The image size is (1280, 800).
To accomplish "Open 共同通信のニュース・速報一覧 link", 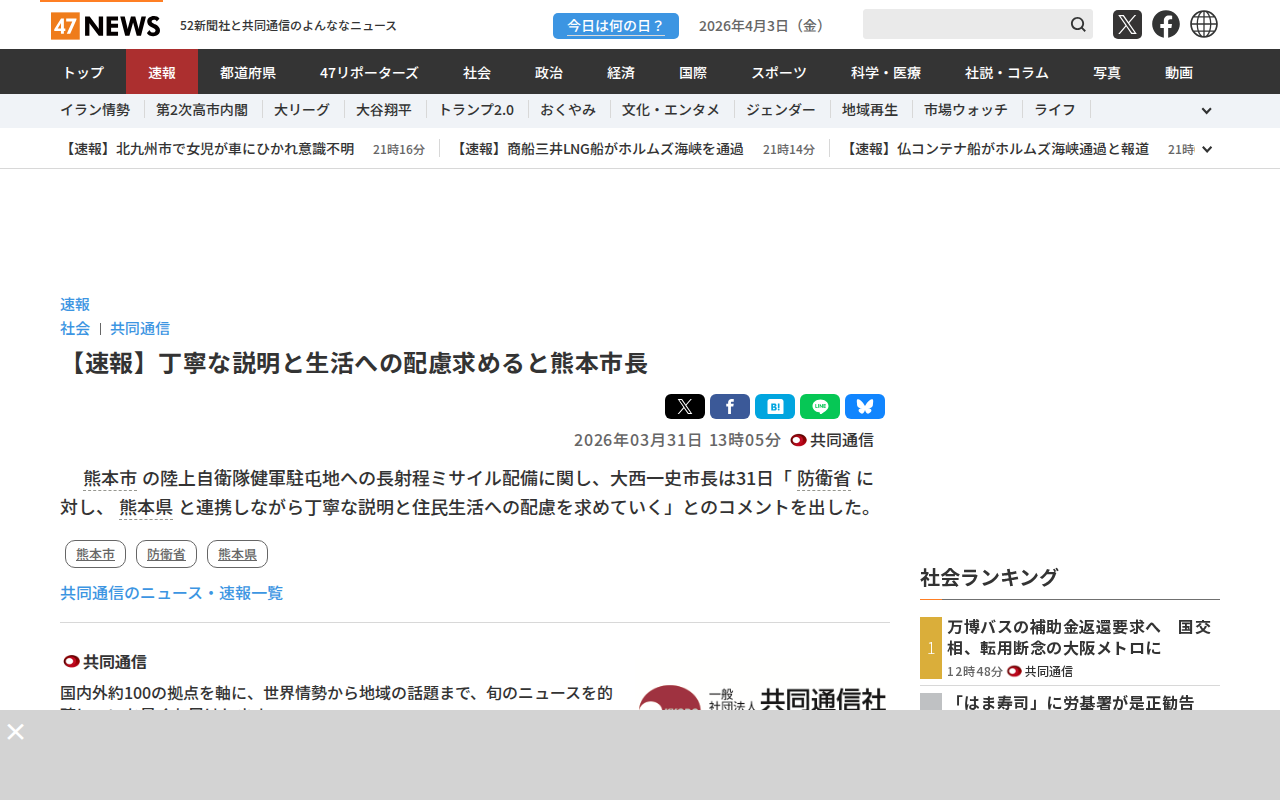I will pyautogui.click(x=172, y=593).
